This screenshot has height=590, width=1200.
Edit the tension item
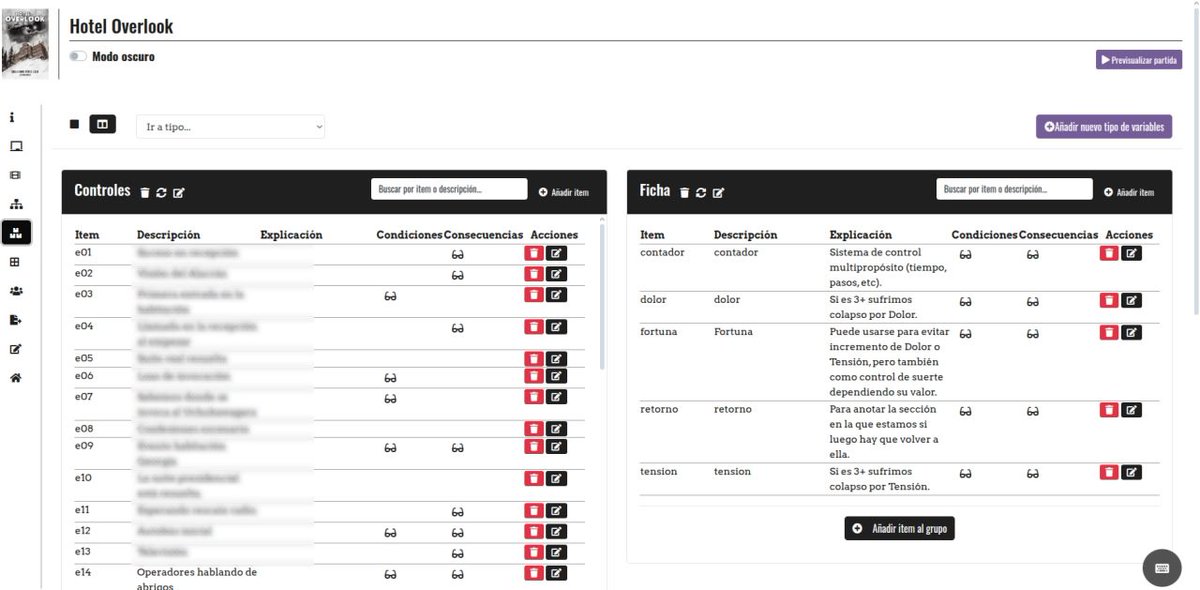[x=1131, y=472]
